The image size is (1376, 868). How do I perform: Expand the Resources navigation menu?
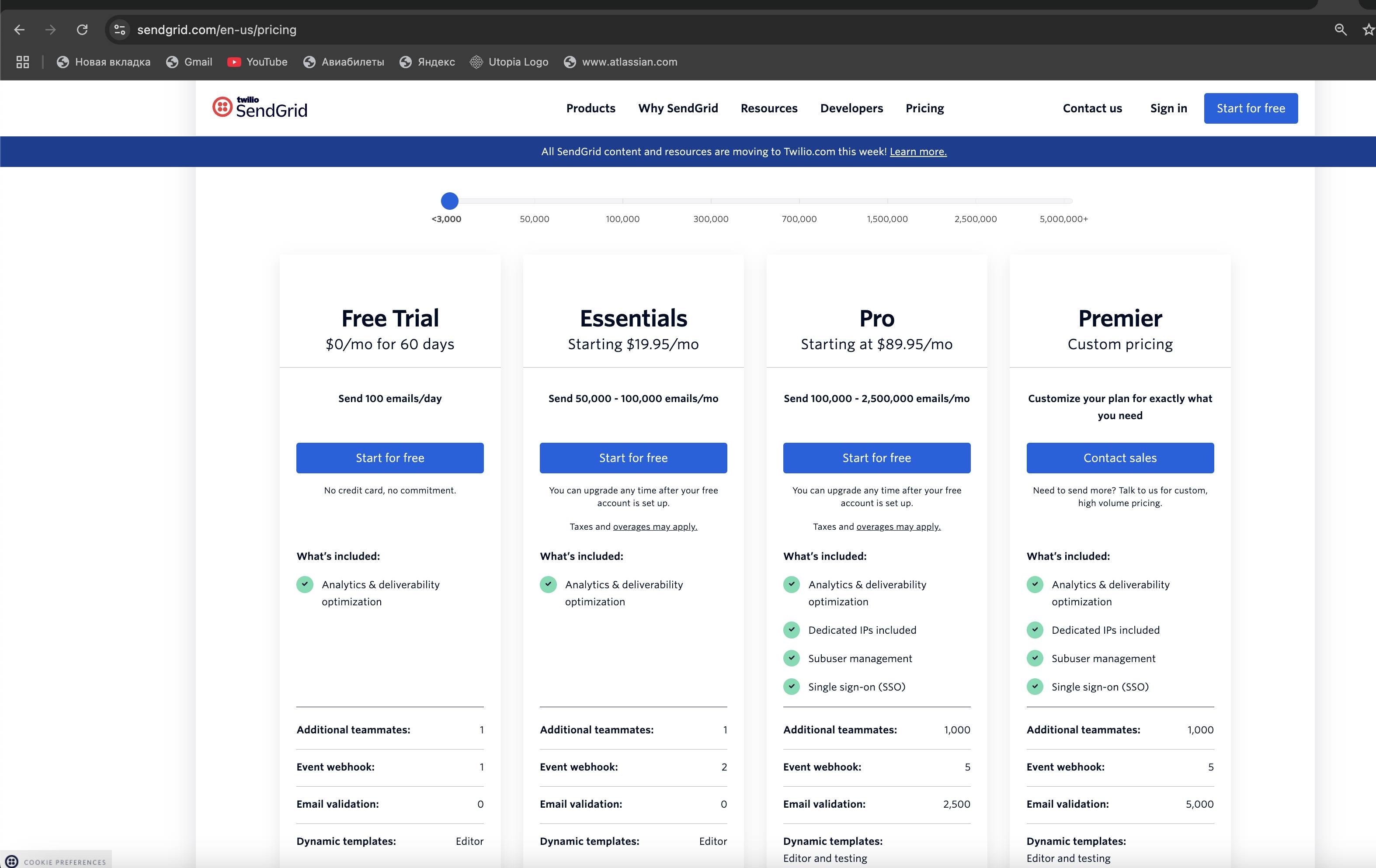[x=768, y=108]
